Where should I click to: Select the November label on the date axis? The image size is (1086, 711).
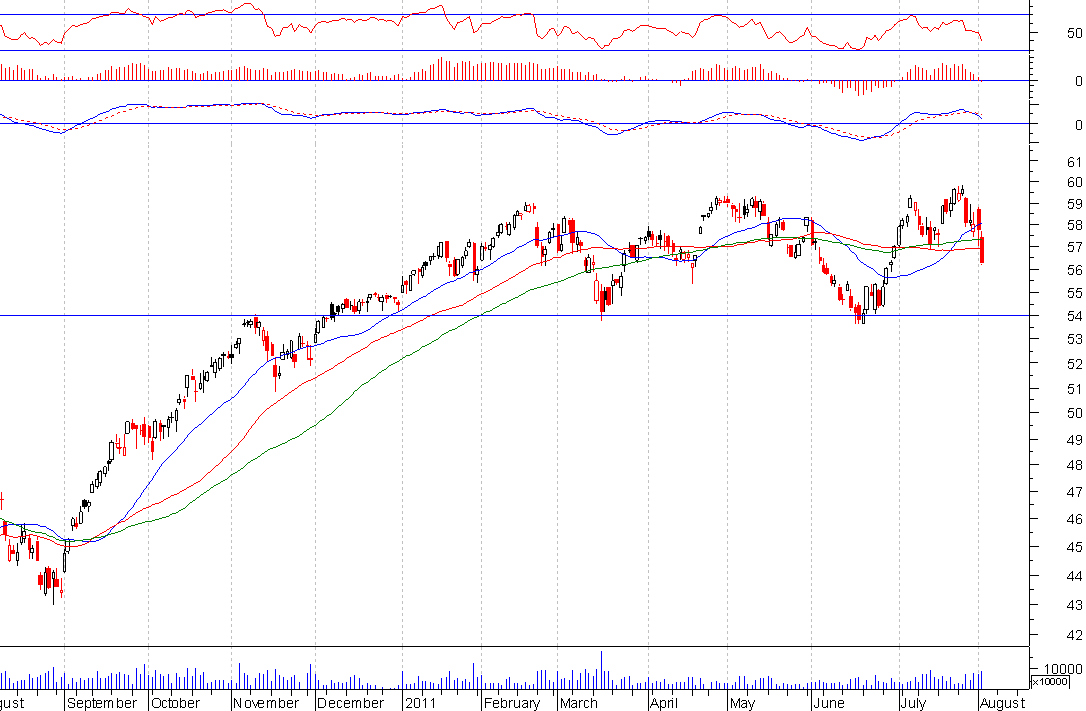pos(265,703)
